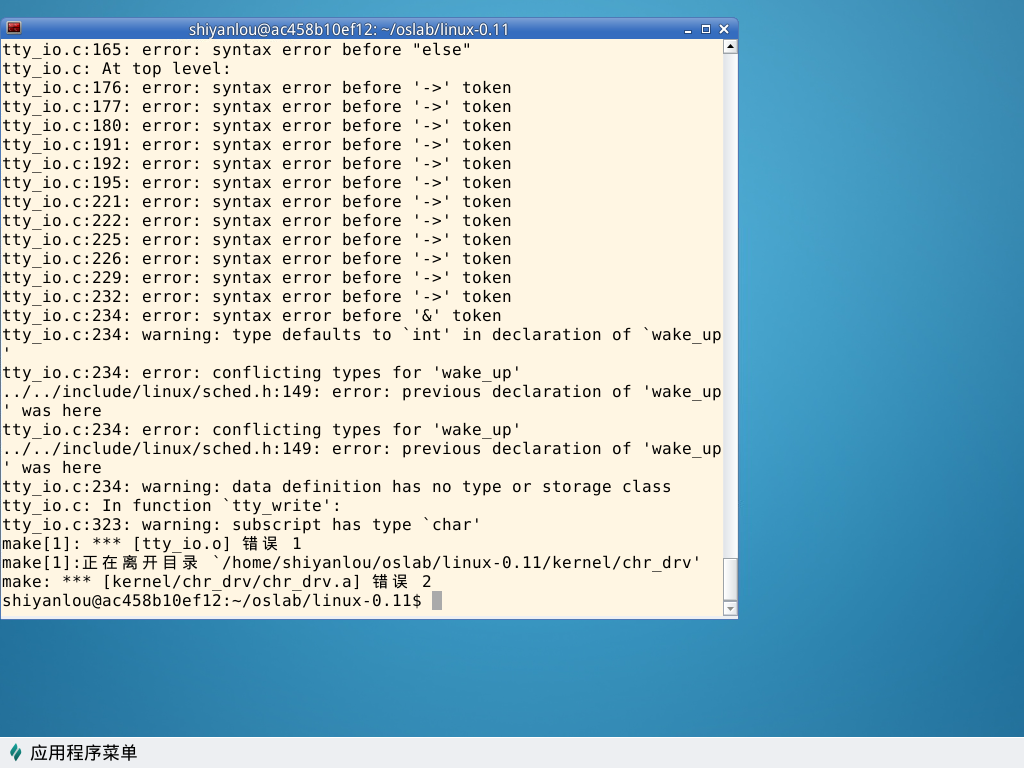This screenshot has height=768, width=1024.
Task: Click the tty_io.c:176 error line
Action: [257, 88]
